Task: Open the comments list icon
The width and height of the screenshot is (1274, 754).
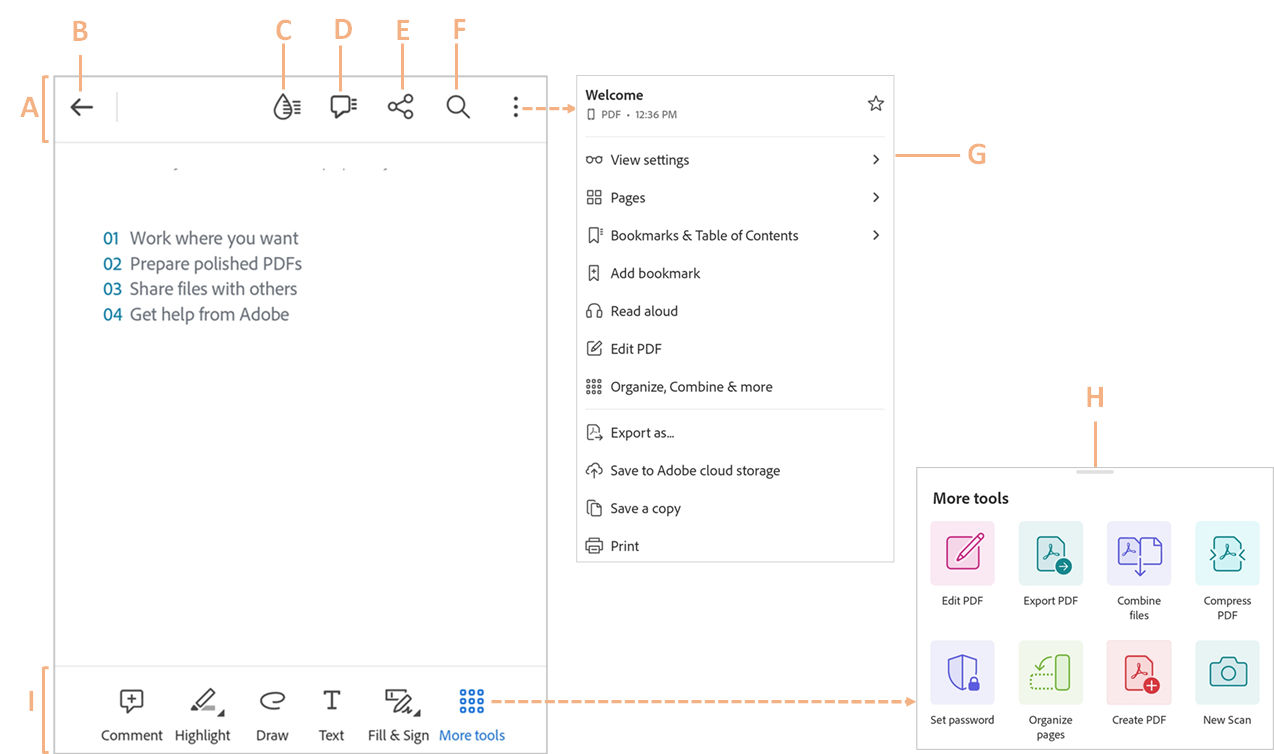Action: point(343,107)
